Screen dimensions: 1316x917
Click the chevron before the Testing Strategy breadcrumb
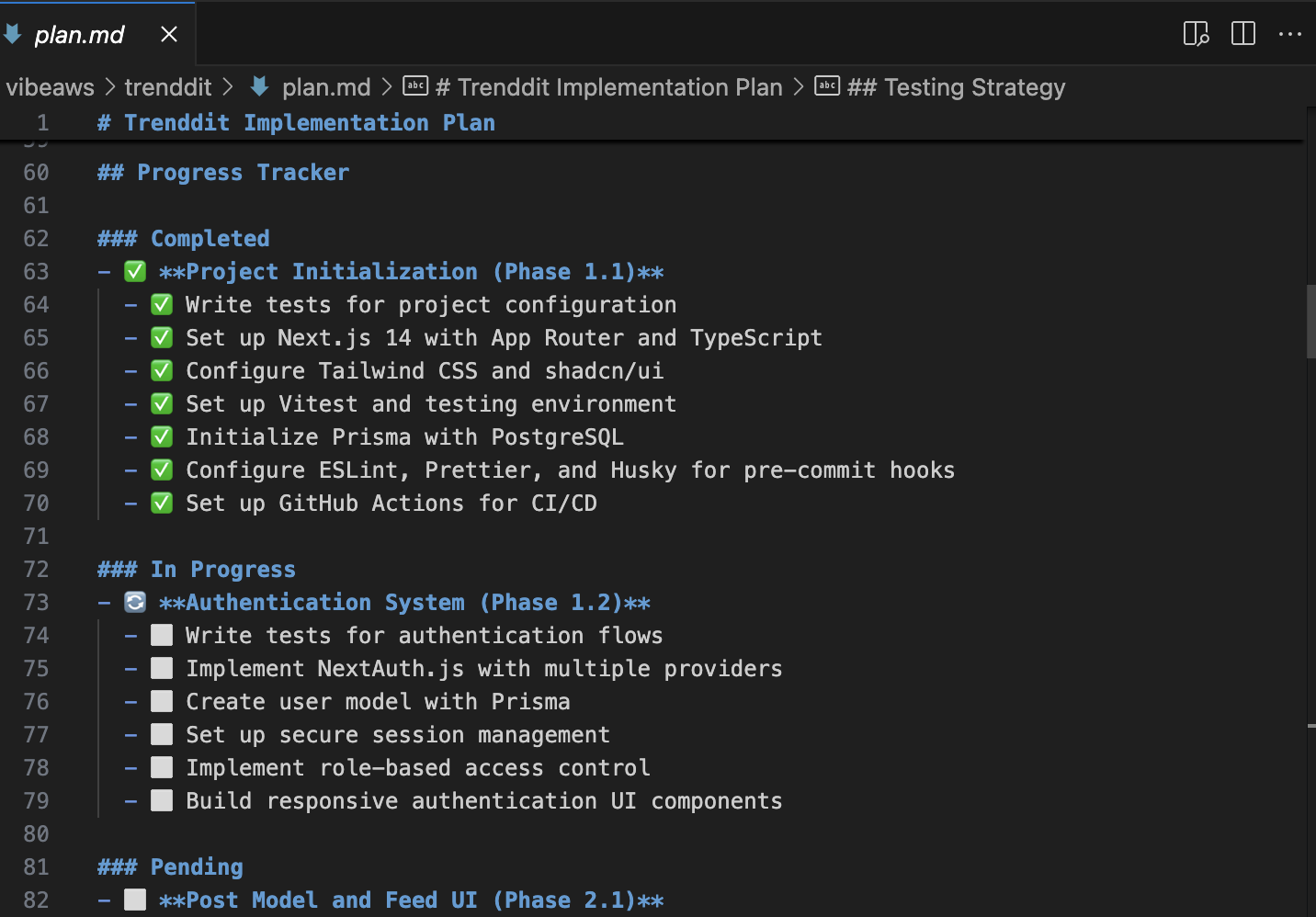click(799, 87)
